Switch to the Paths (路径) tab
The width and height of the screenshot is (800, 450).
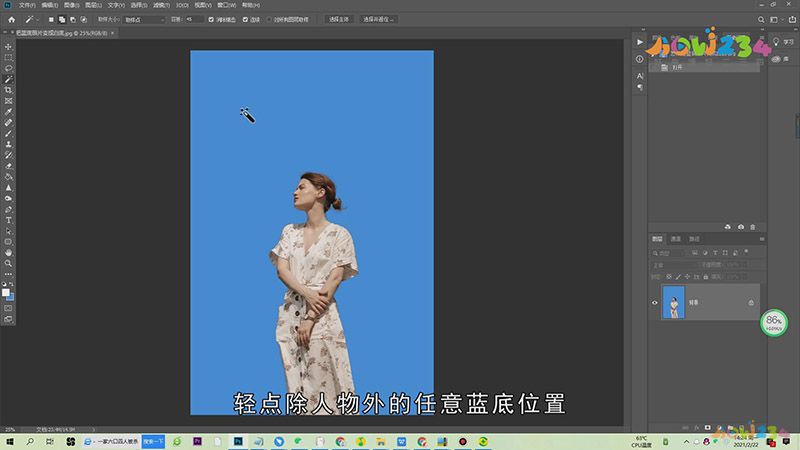[694, 239]
